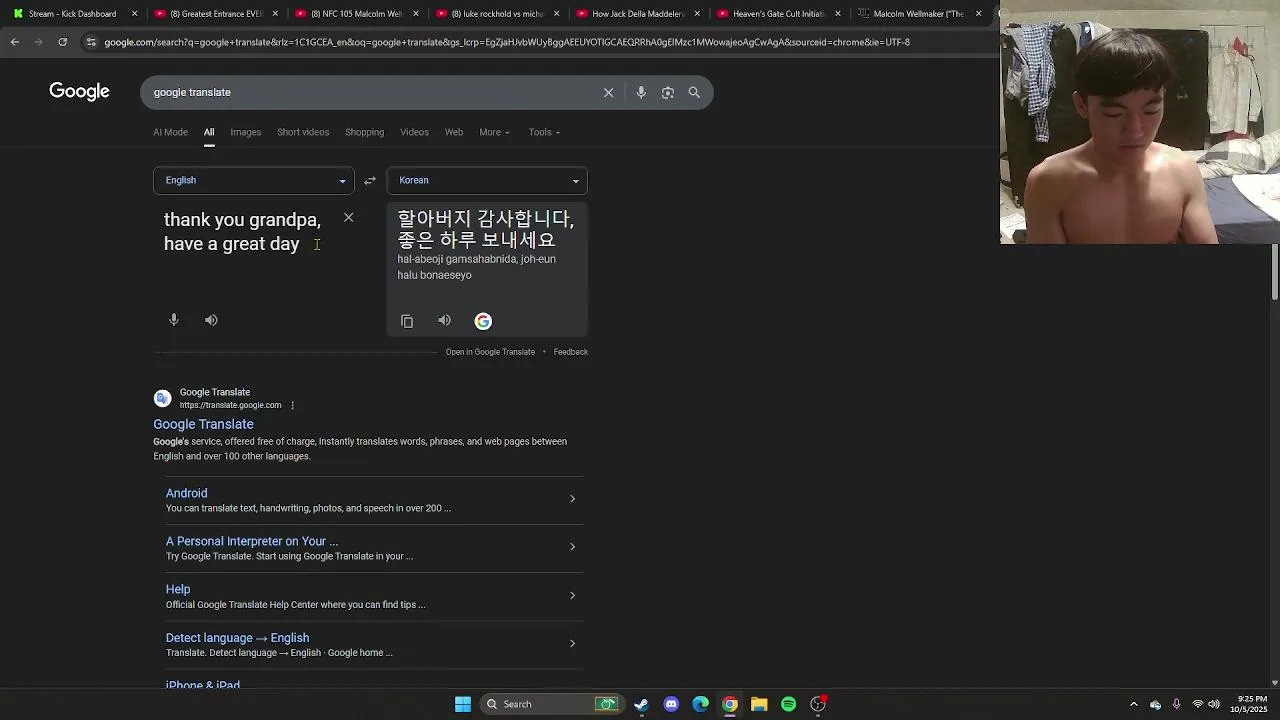Open Discord from the taskbar
Viewport: 1280px width, 720px height.
coord(671,704)
